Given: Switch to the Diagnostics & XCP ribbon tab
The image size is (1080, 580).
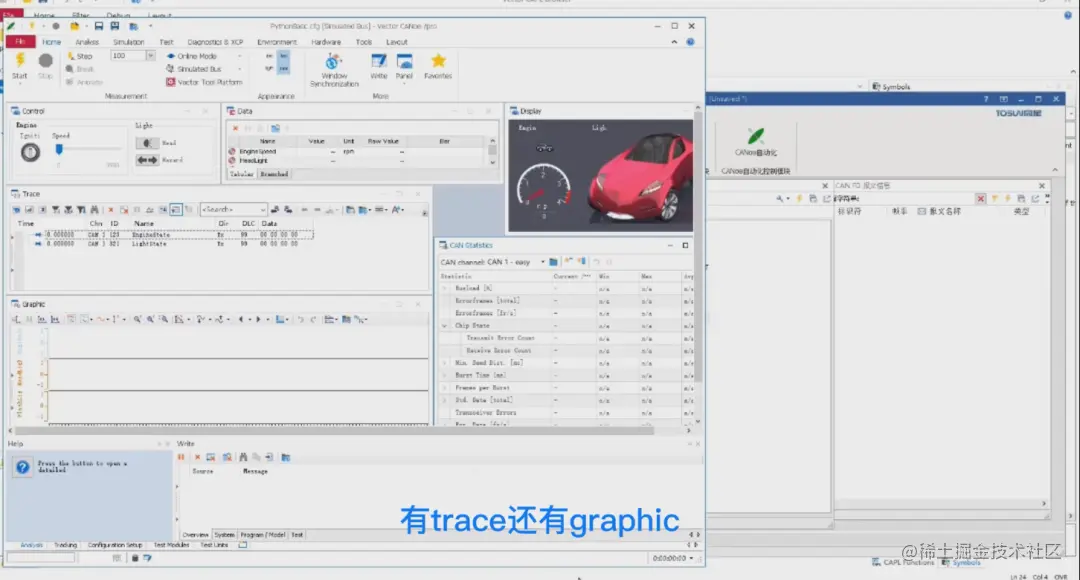Looking at the screenshot, I should (x=215, y=42).
